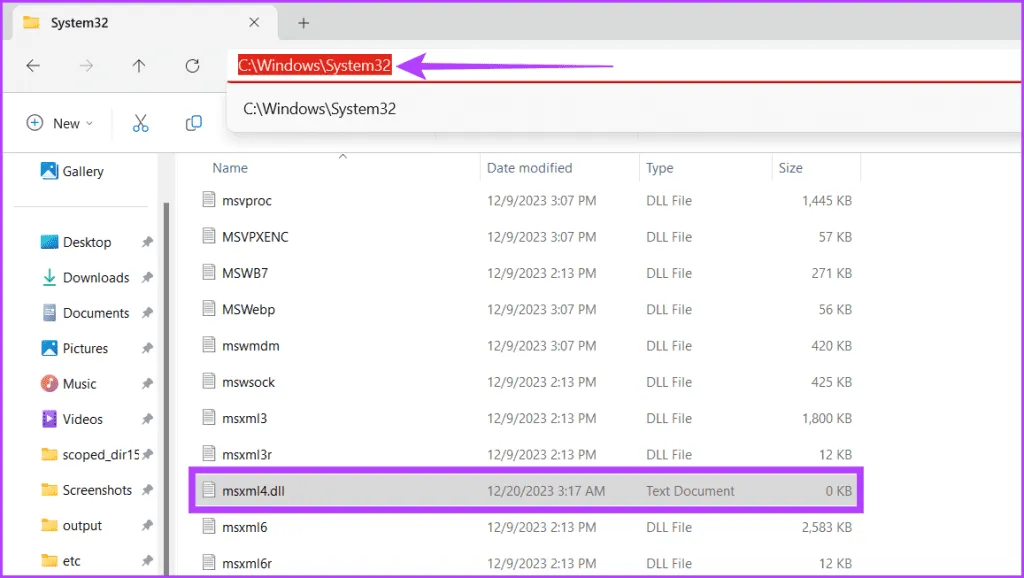Image resolution: width=1024 pixels, height=578 pixels.
Task: Click the Copy icon in toolbar
Action: coord(194,123)
